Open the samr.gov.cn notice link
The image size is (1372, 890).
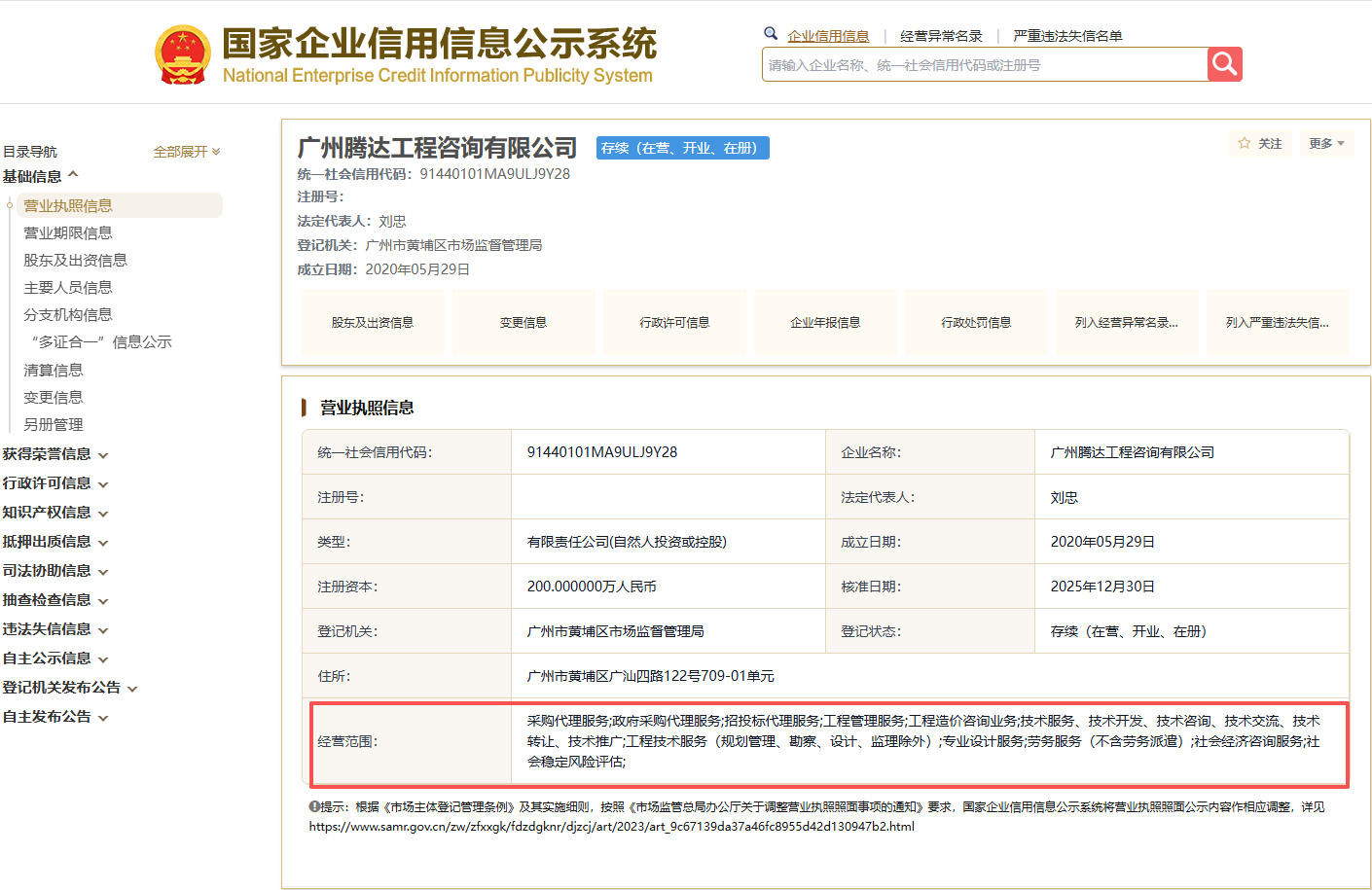tap(612, 827)
